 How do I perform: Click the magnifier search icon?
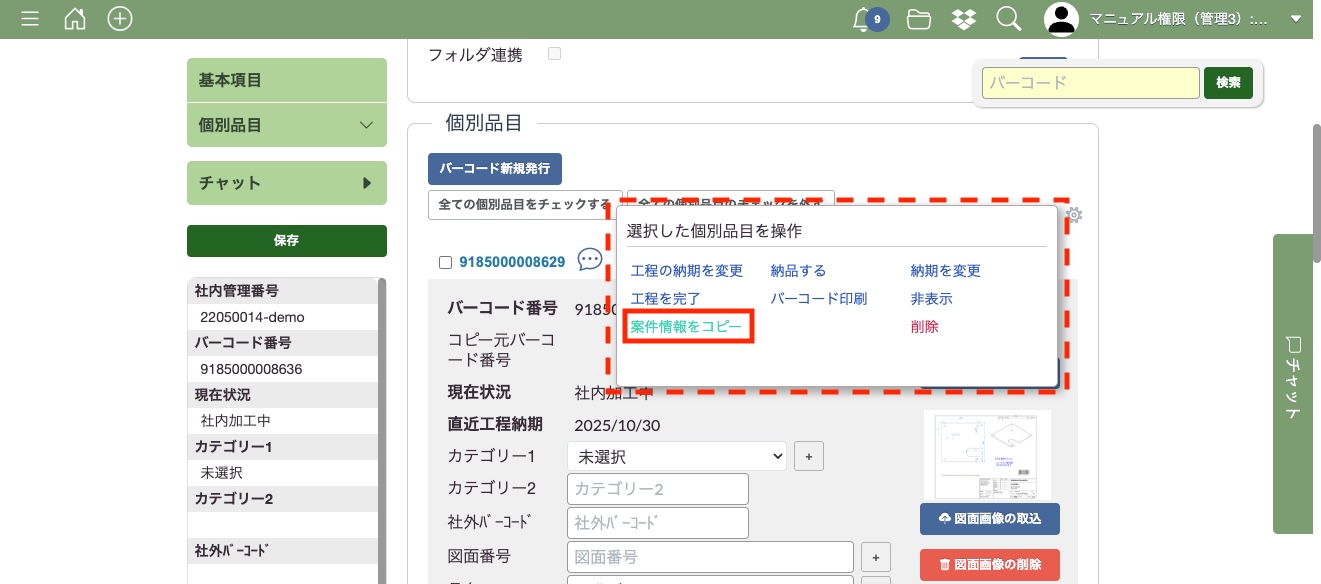coord(1008,19)
